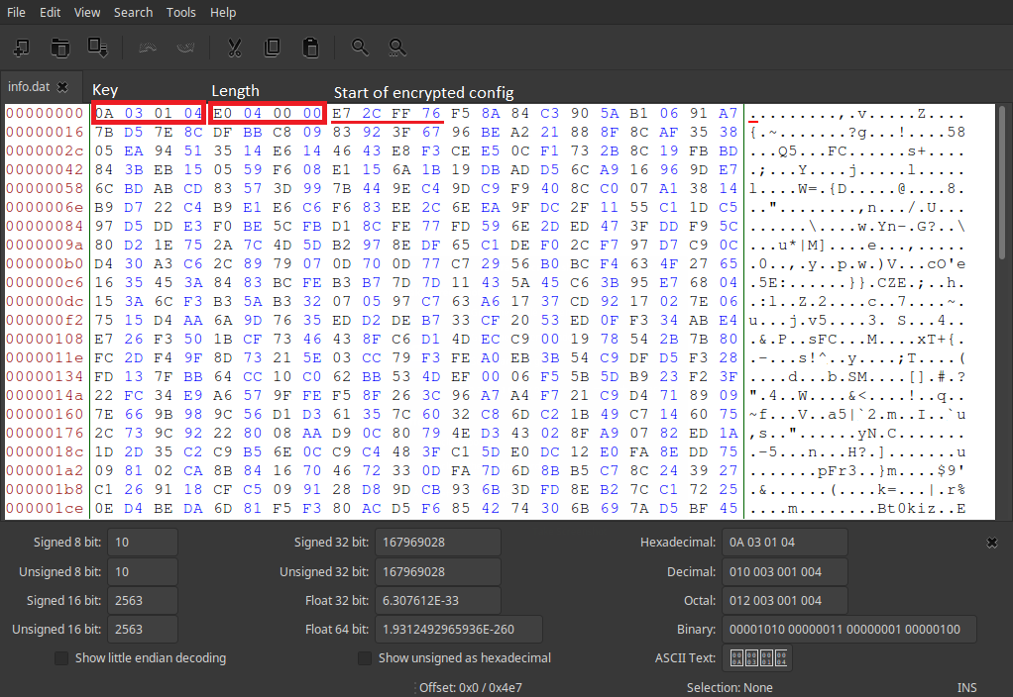Click the Open file toolbar icon
The height and width of the screenshot is (697, 1013).
(x=60, y=47)
